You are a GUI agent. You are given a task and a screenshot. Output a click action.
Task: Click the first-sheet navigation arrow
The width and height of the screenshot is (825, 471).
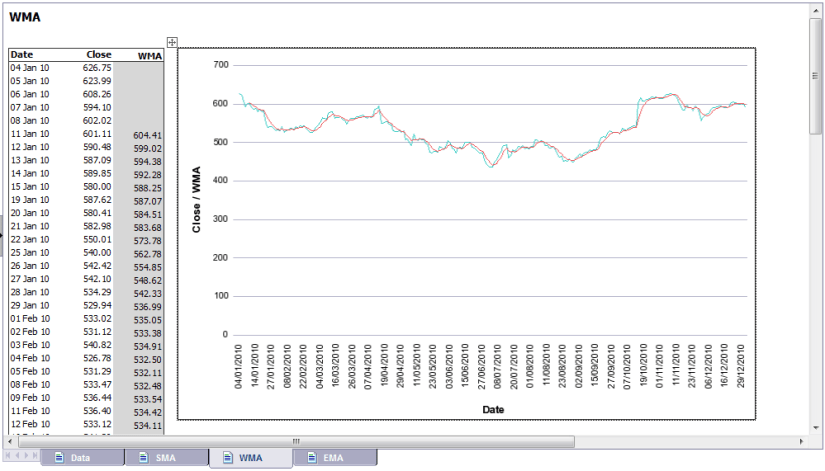[x=8, y=455]
